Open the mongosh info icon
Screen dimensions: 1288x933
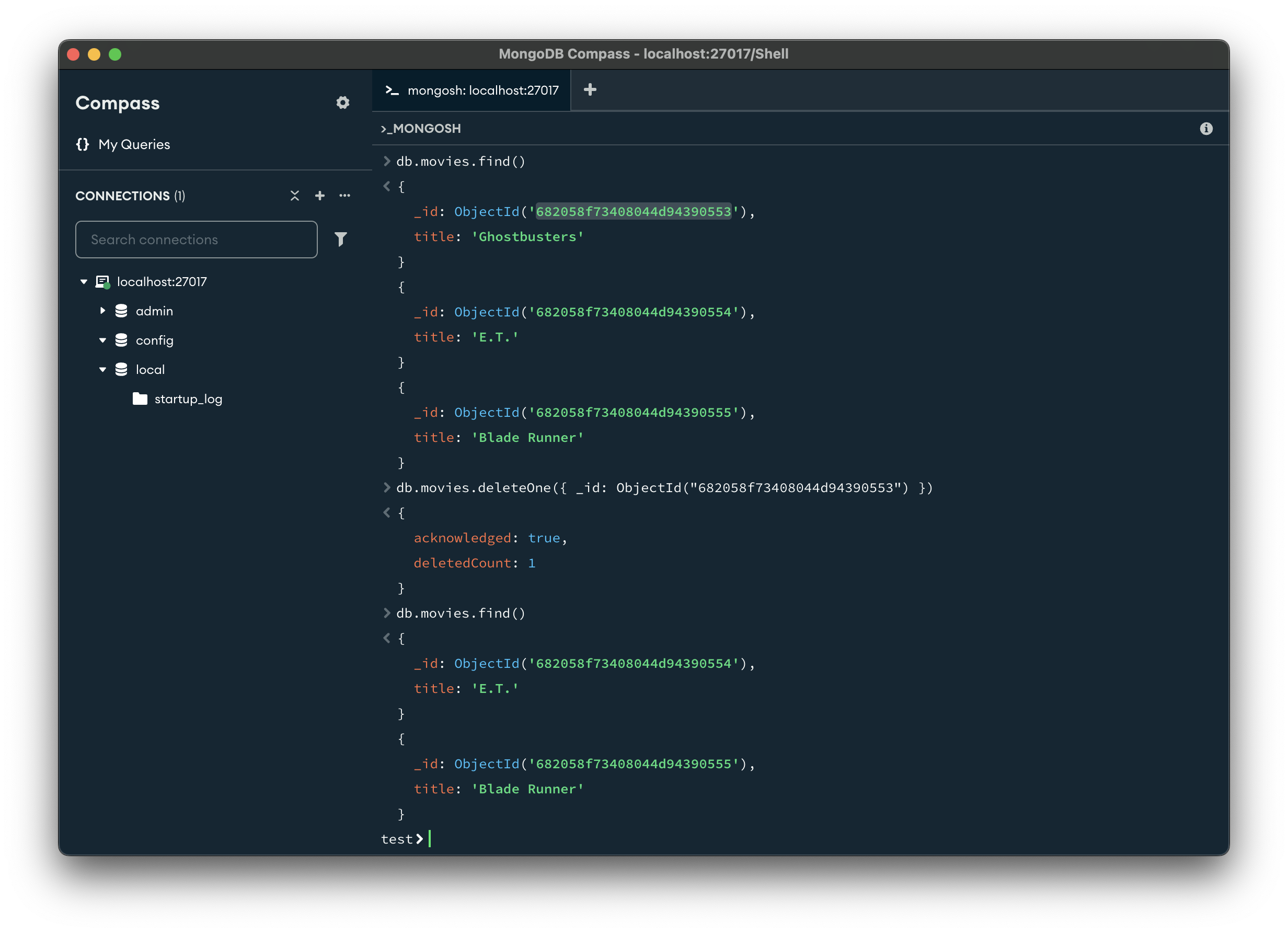click(1206, 129)
